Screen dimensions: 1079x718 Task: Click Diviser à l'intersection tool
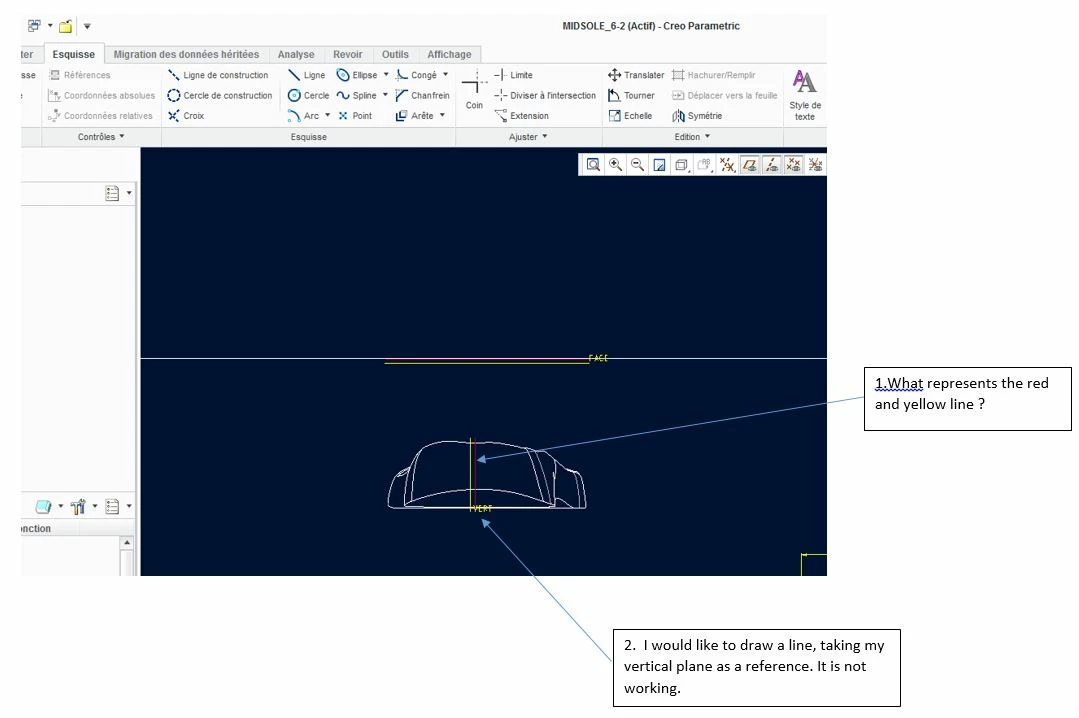coord(545,96)
